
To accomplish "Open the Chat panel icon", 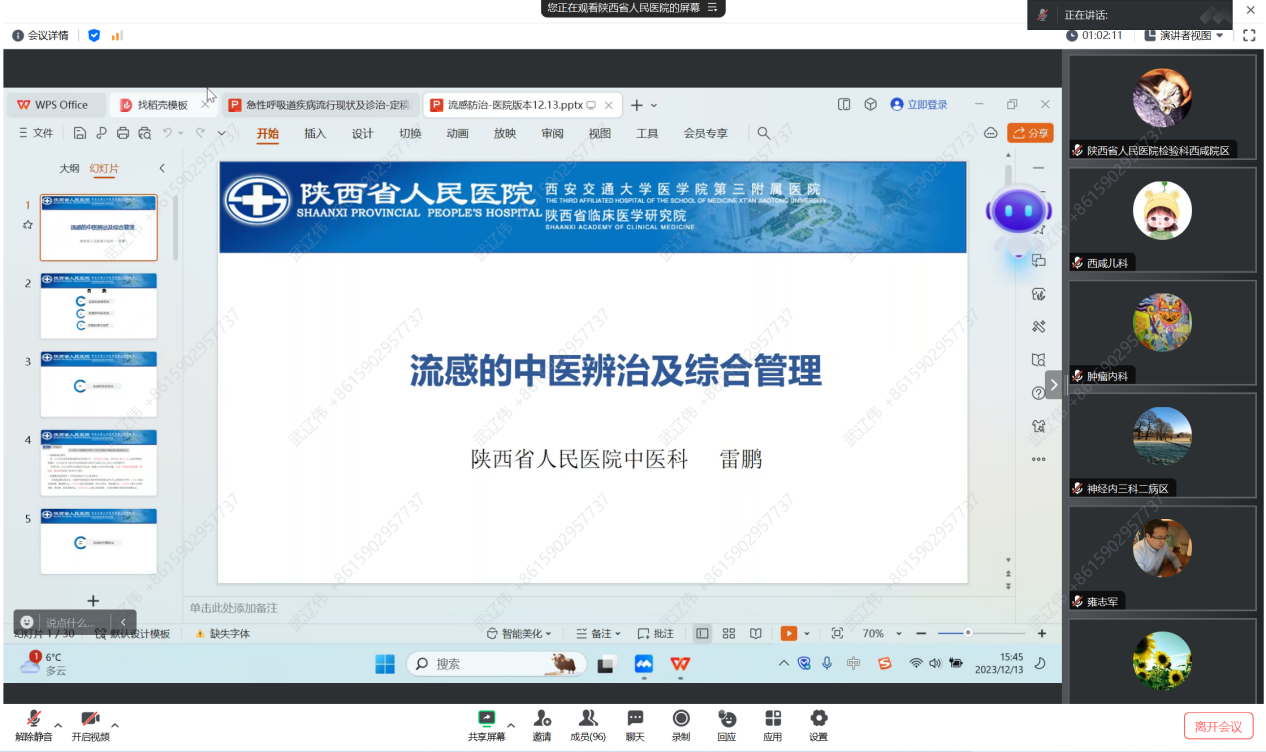I will coord(635,720).
